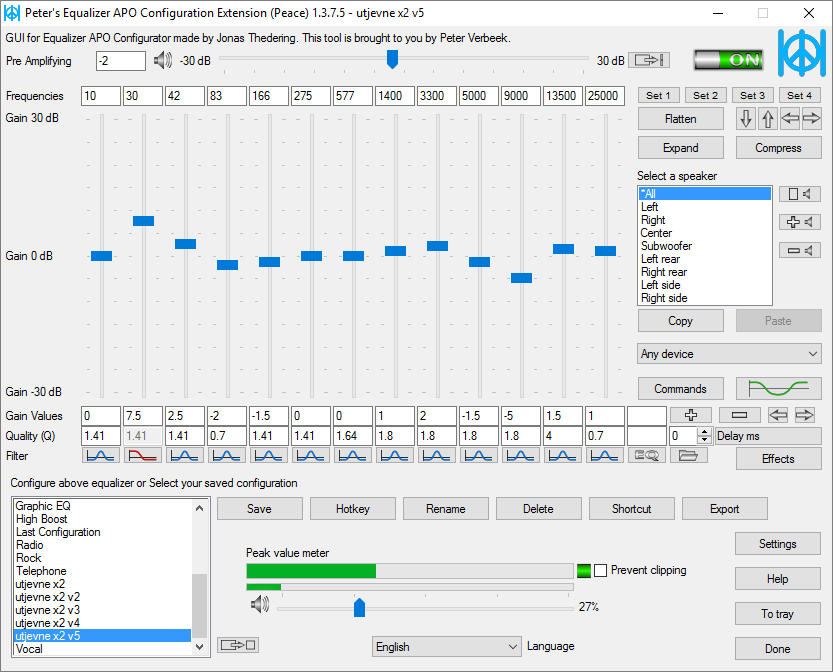Screen dimensions: 833x672
Task: Click the Compress button
Action: (778, 148)
